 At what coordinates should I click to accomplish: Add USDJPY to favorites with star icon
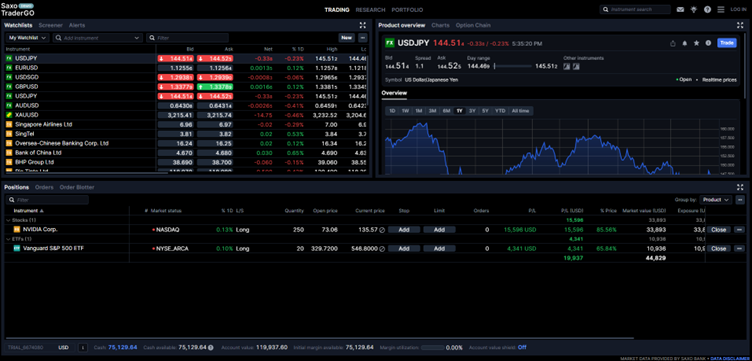(x=696, y=43)
